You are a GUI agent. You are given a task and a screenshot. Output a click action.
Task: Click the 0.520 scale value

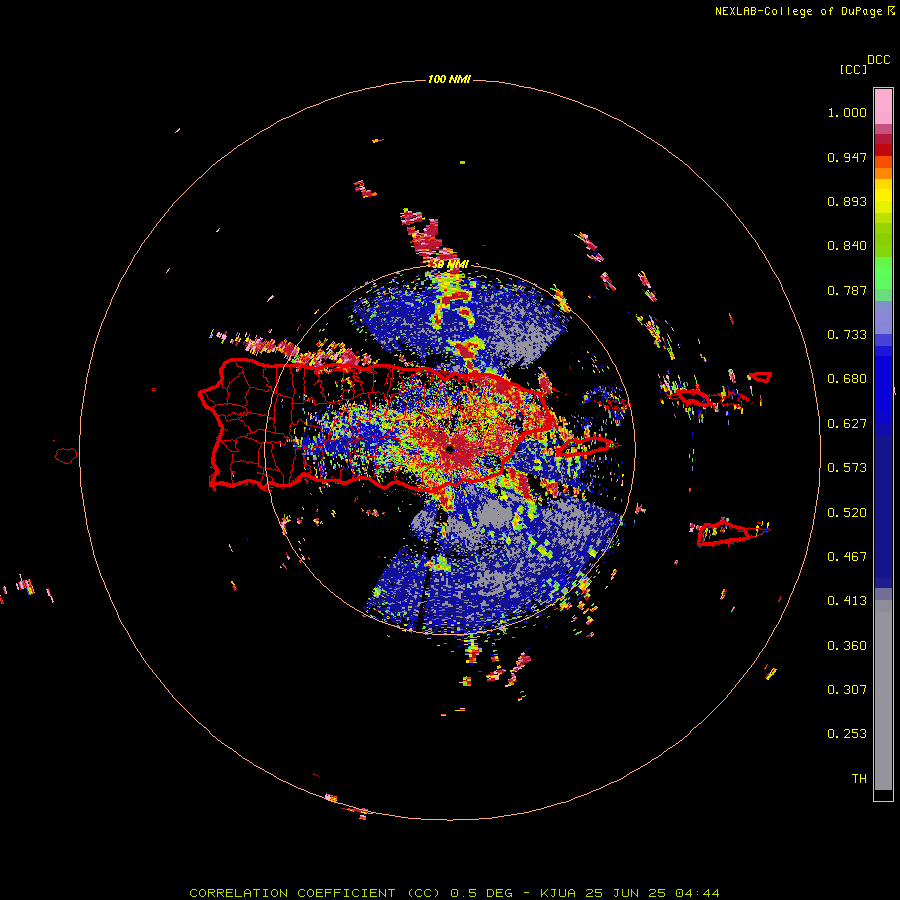click(x=847, y=513)
